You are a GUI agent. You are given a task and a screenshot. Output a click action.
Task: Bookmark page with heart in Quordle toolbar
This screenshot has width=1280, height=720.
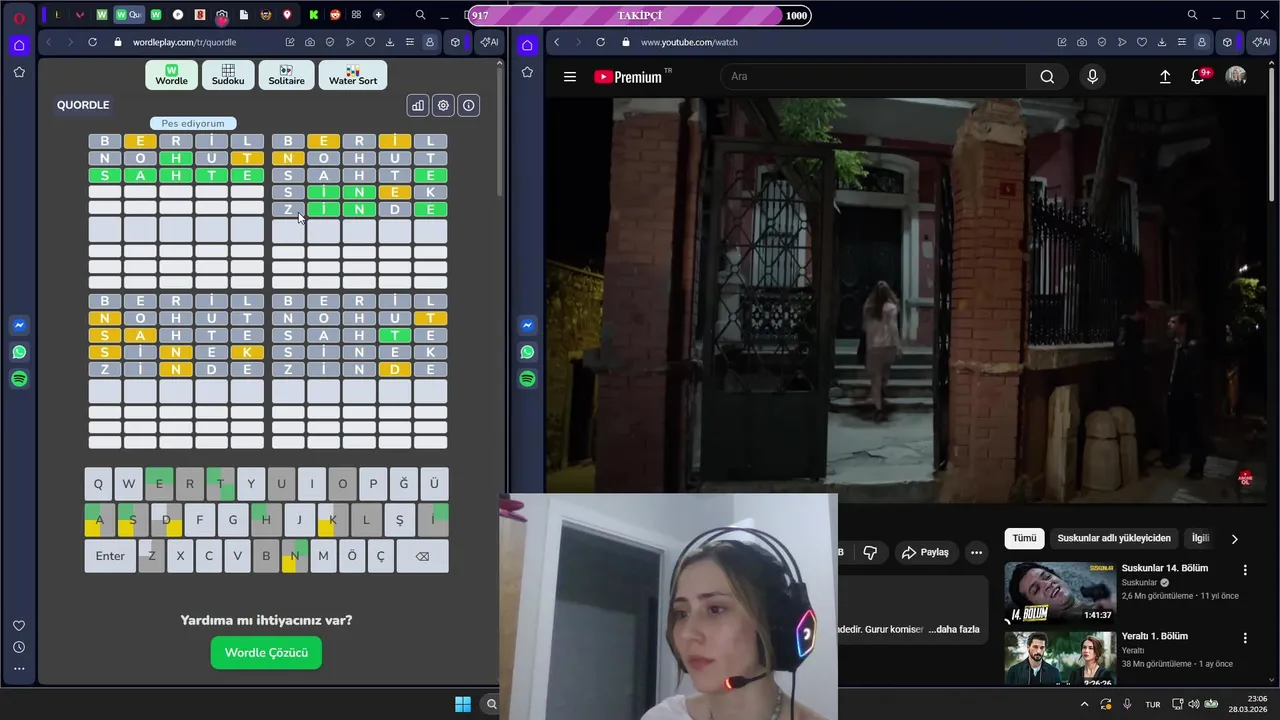pyautogui.click(x=369, y=42)
